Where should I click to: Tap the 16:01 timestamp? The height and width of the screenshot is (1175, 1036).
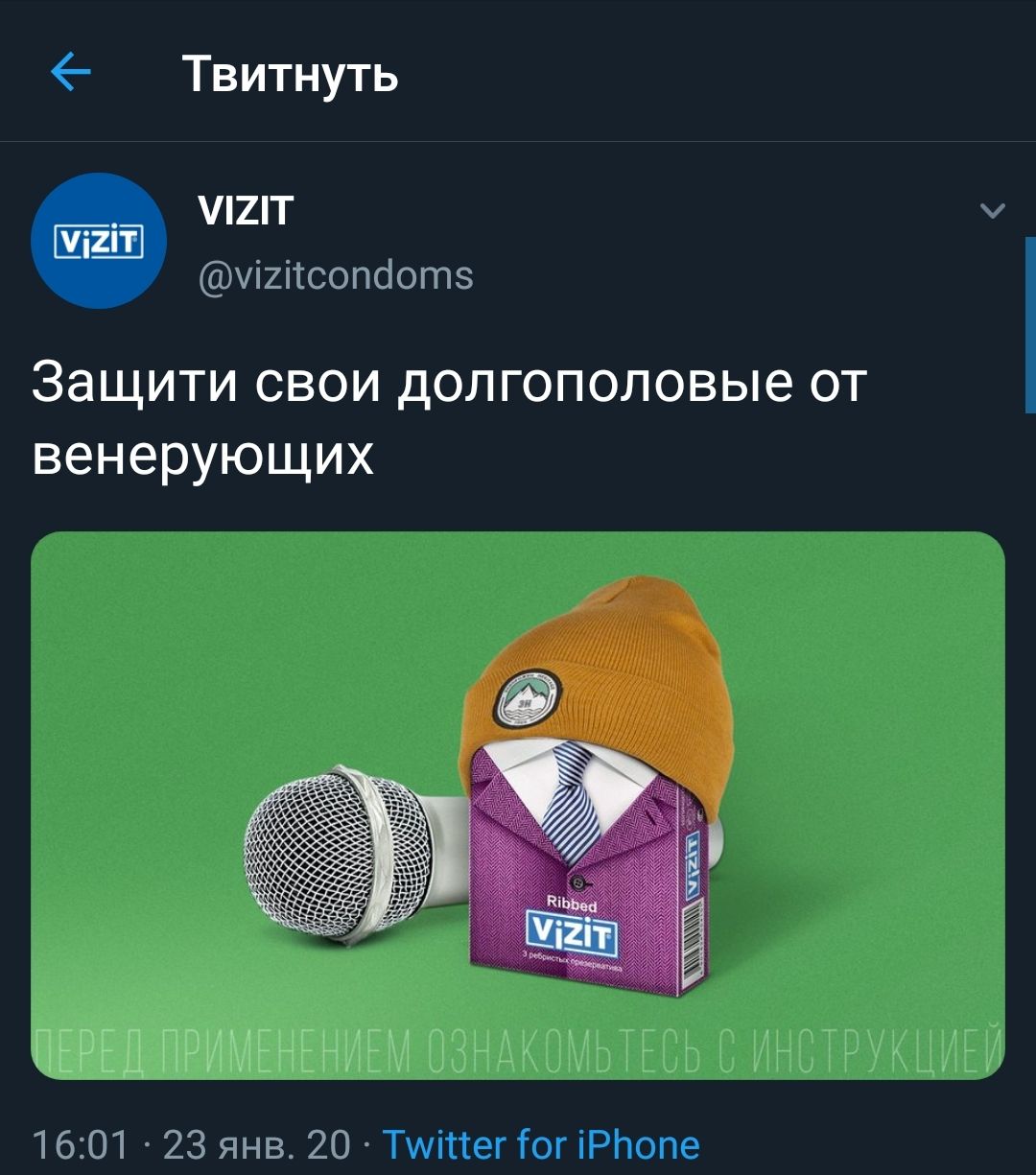click(x=80, y=1144)
